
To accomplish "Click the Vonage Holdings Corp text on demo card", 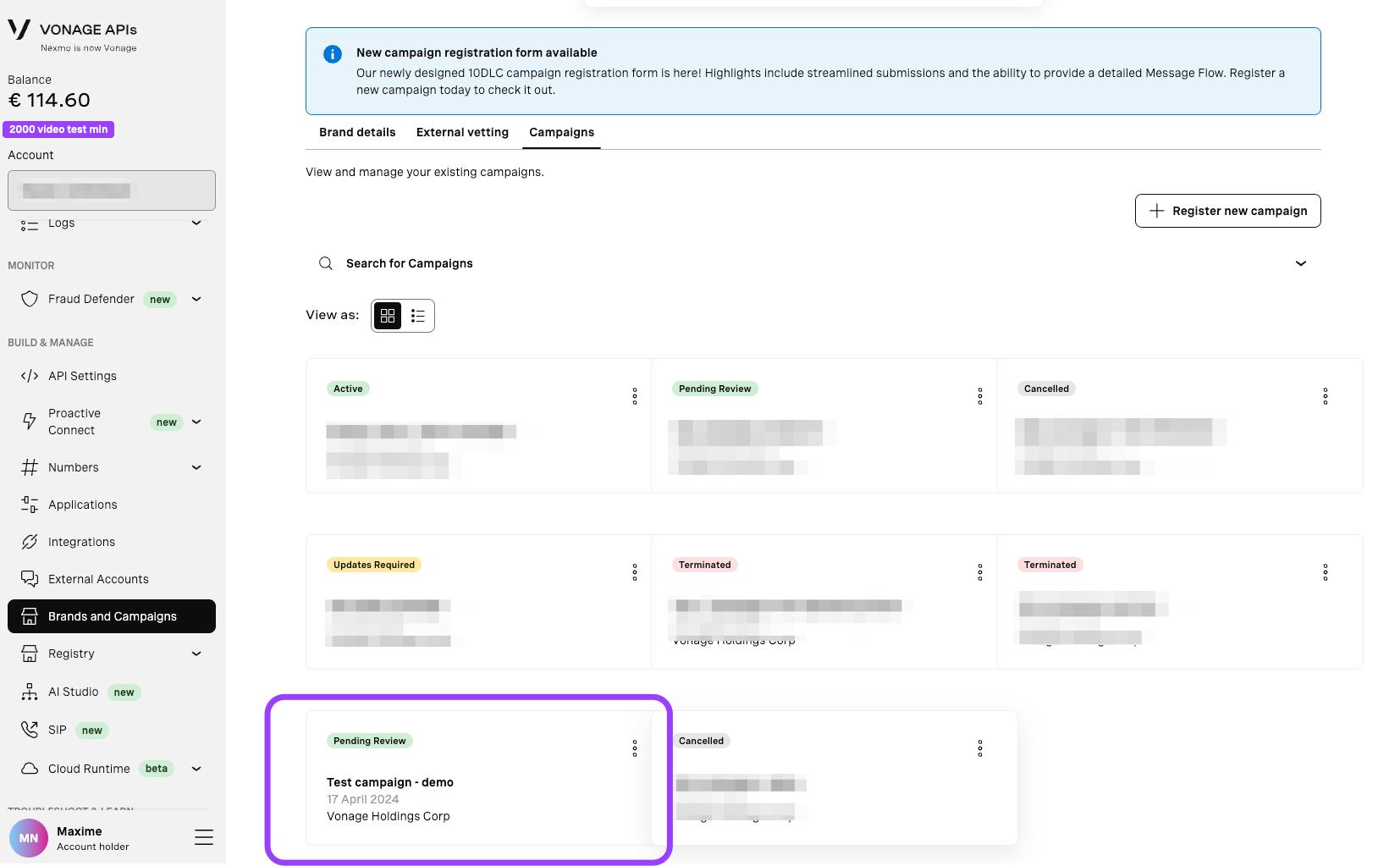I will pyautogui.click(x=389, y=816).
